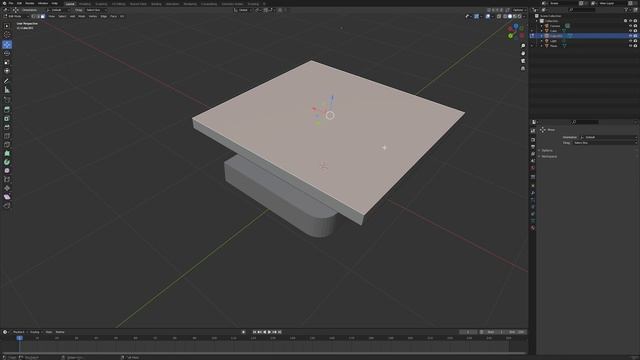
Task: Open the Tool properties tab
Action: [533, 131]
